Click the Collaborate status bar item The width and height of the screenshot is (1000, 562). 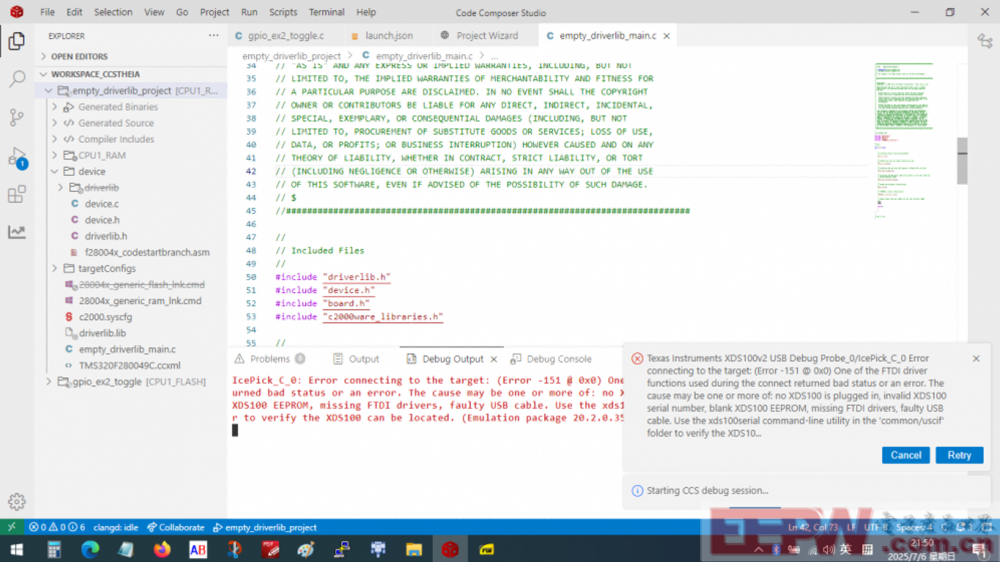(x=175, y=528)
